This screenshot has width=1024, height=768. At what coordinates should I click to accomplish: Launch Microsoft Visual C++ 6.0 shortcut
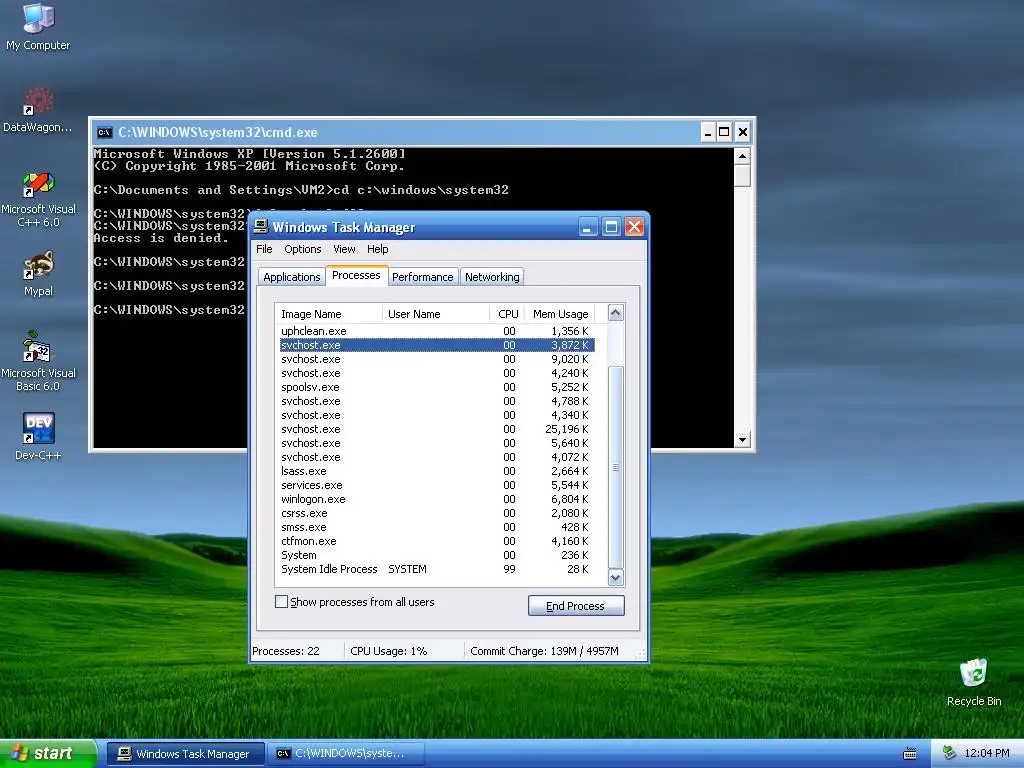point(38,199)
